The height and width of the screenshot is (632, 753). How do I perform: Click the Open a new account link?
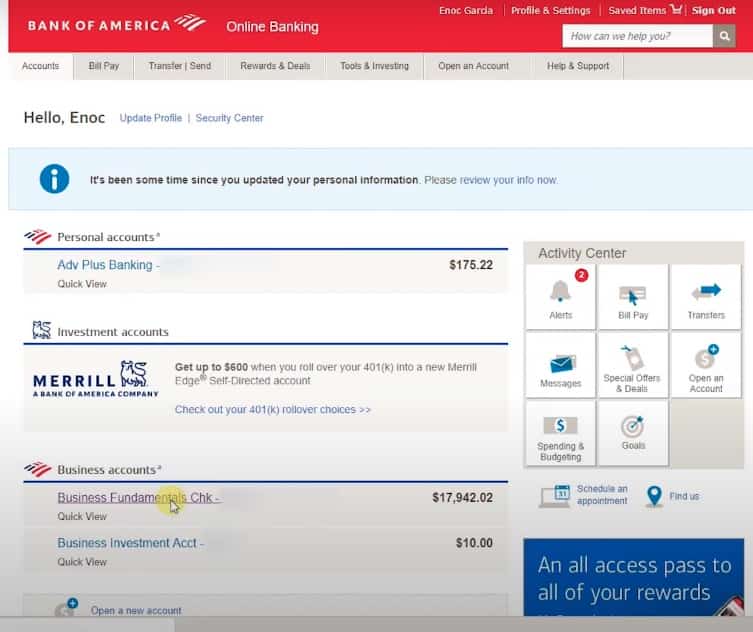136,610
